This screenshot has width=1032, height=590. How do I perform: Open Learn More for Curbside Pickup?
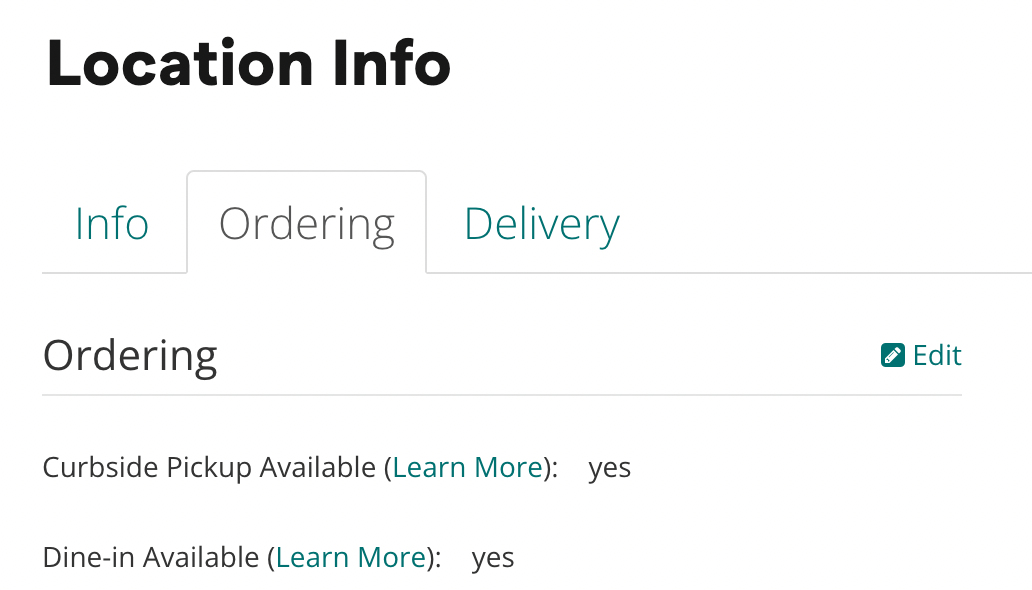tap(468, 467)
